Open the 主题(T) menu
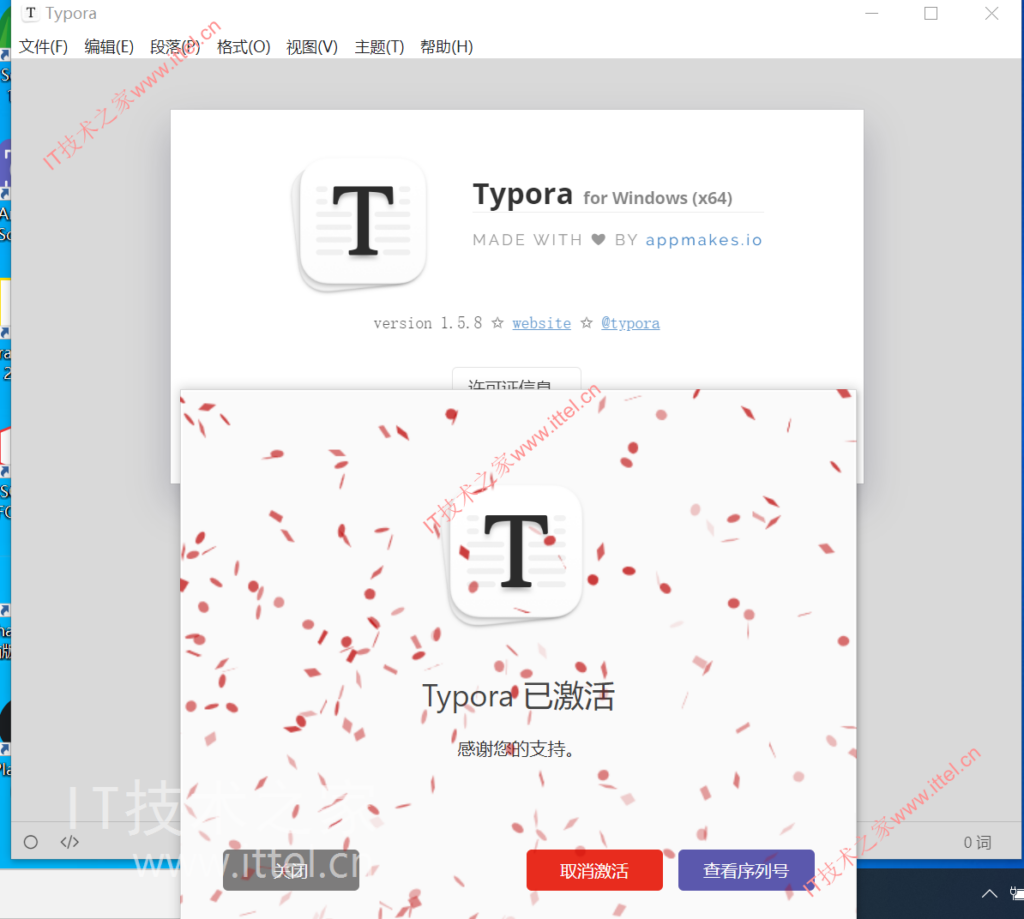The height and width of the screenshot is (919, 1024). point(379,46)
